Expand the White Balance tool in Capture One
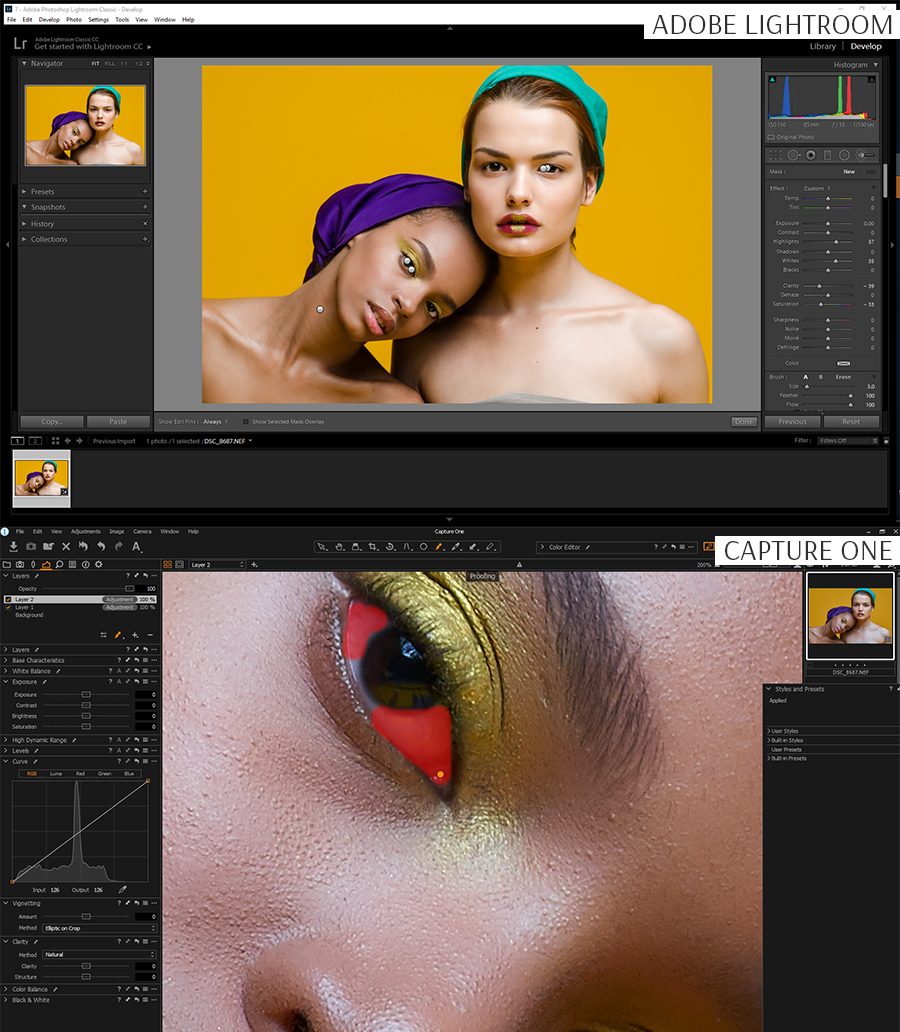The width and height of the screenshot is (900, 1032). click(x=6, y=671)
